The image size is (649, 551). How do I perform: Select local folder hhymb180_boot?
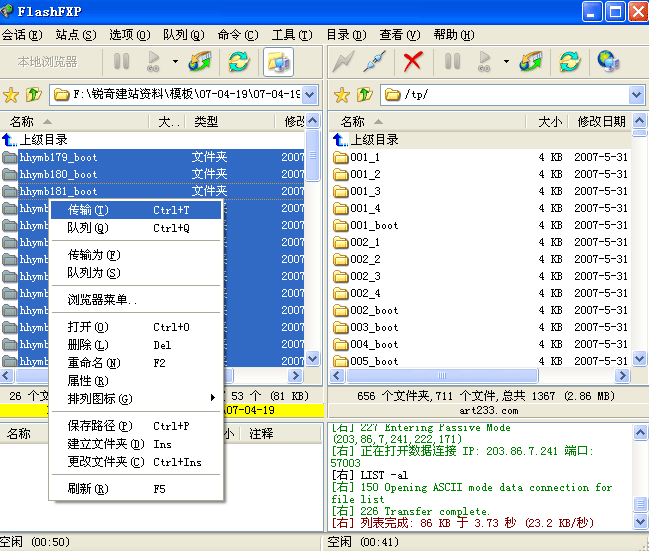tap(152, 174)
